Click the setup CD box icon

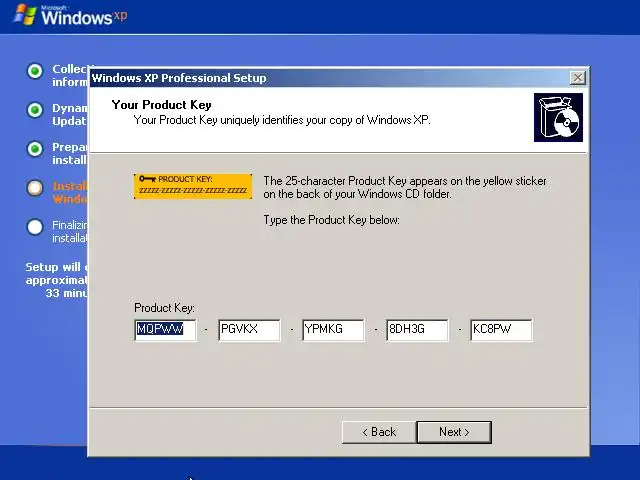coord(558,118)
